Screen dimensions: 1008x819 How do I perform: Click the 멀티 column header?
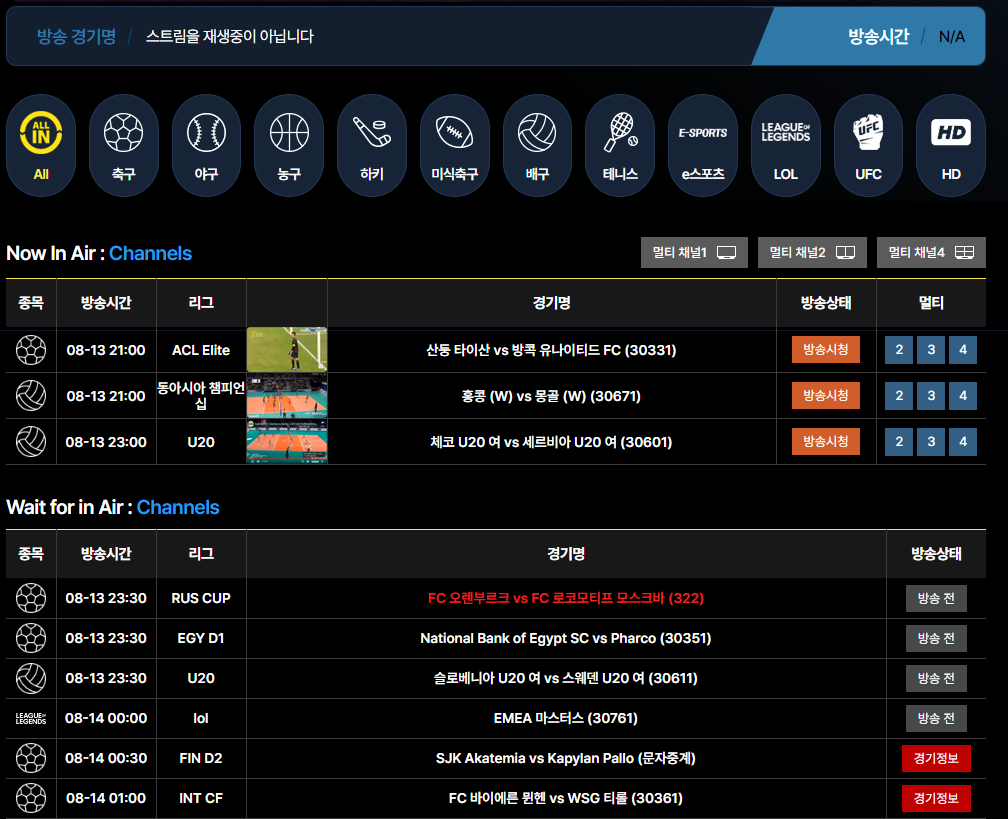click(931, 303)
